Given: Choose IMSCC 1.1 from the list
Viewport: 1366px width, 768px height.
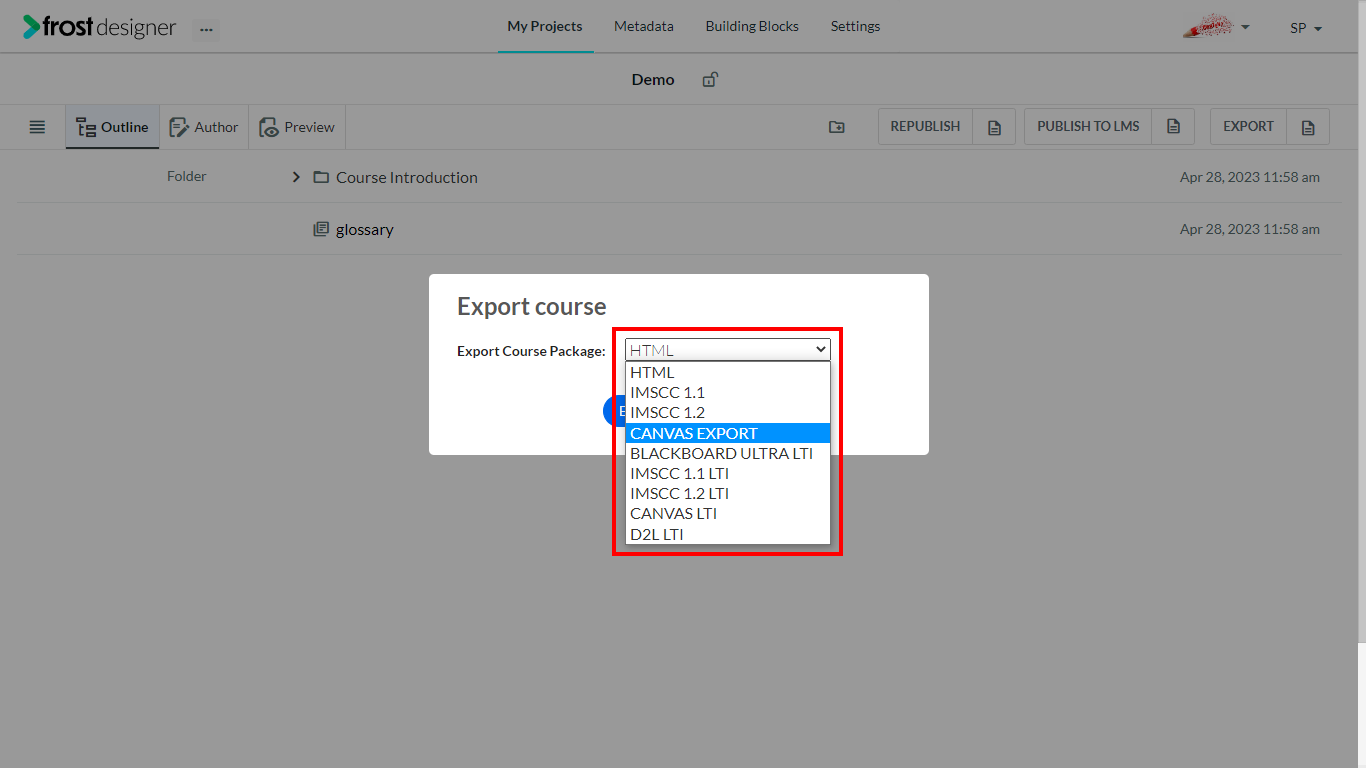Looking at the screenshot, I should [x=728, y=392].
